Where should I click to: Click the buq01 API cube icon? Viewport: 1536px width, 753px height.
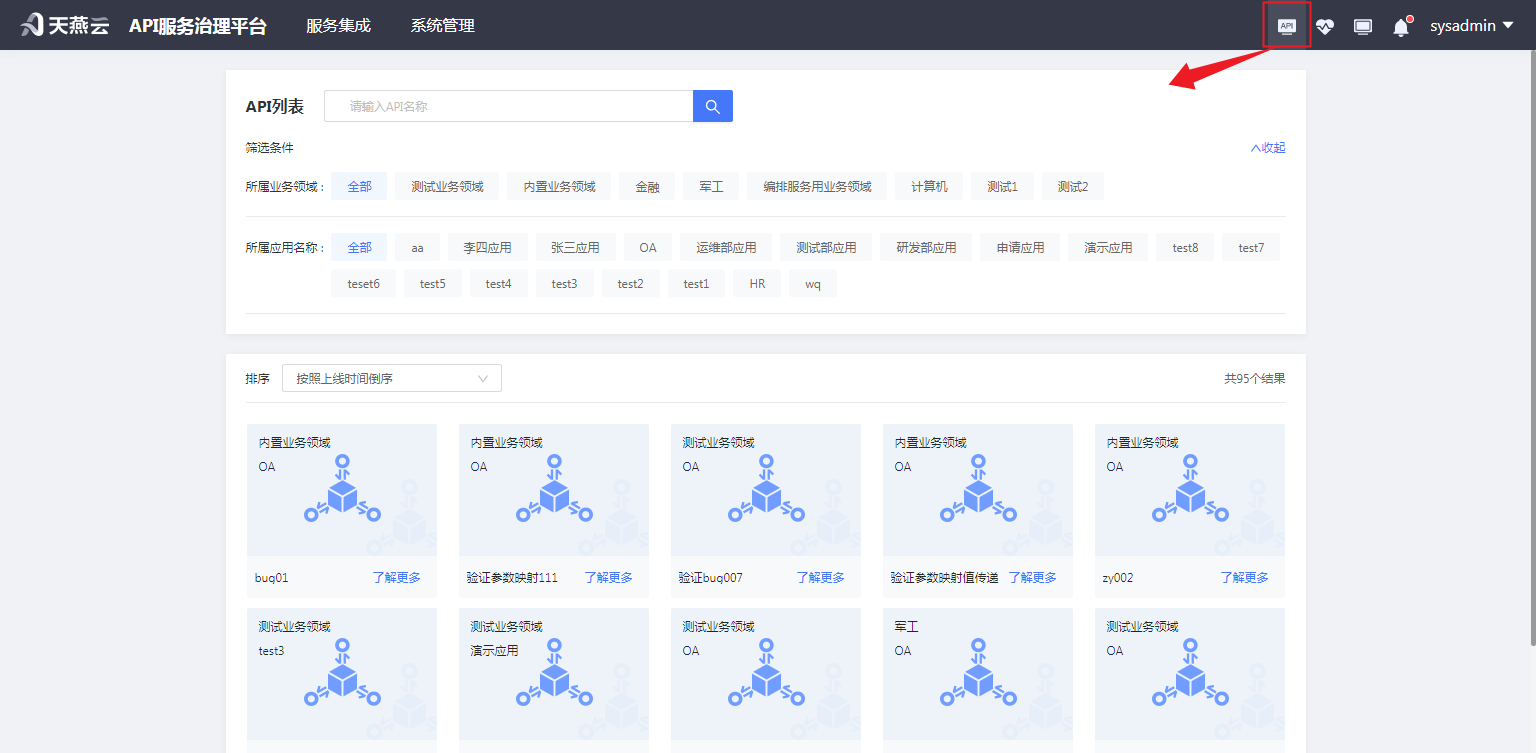coord(341,493)
